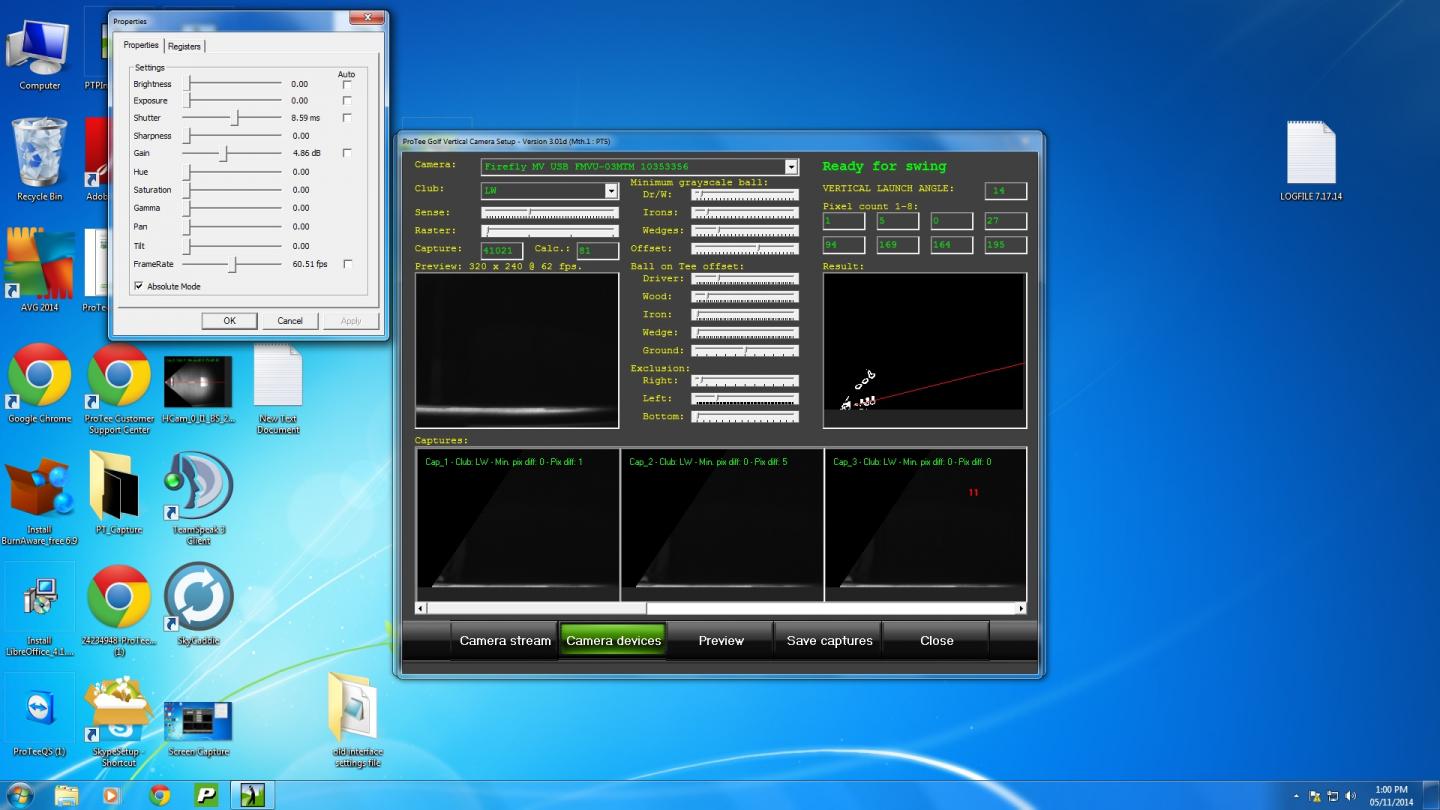
Task: Click the scroll right arrow under Captures
Action: point(1021,608)
